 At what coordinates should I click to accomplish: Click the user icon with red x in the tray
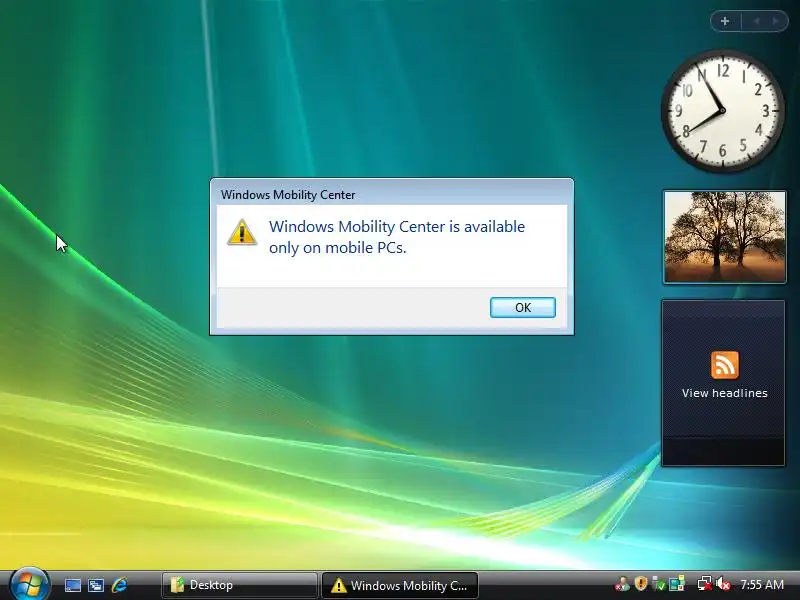pos(622,584)
